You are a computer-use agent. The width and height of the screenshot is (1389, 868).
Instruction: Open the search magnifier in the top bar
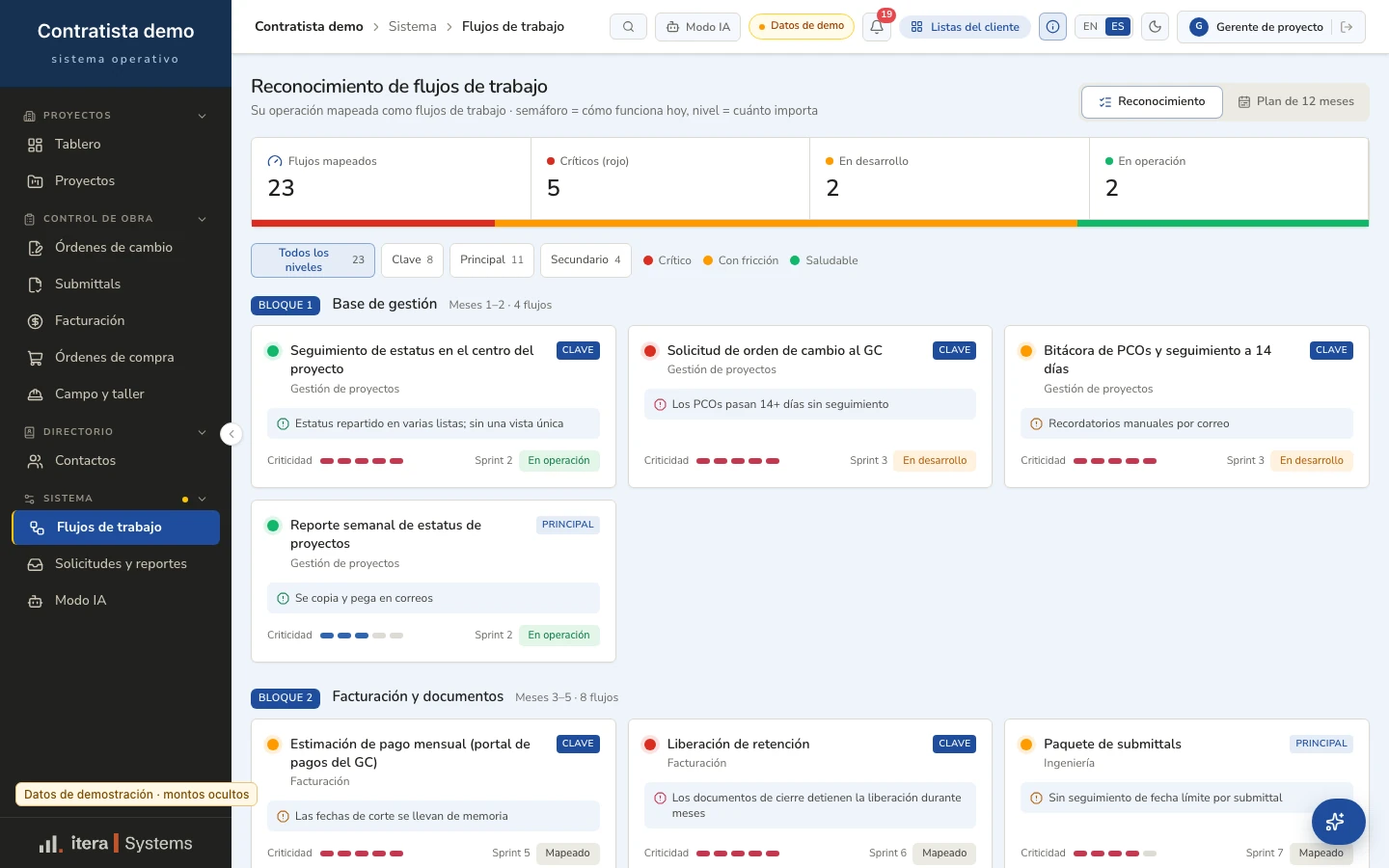(628, 27)
